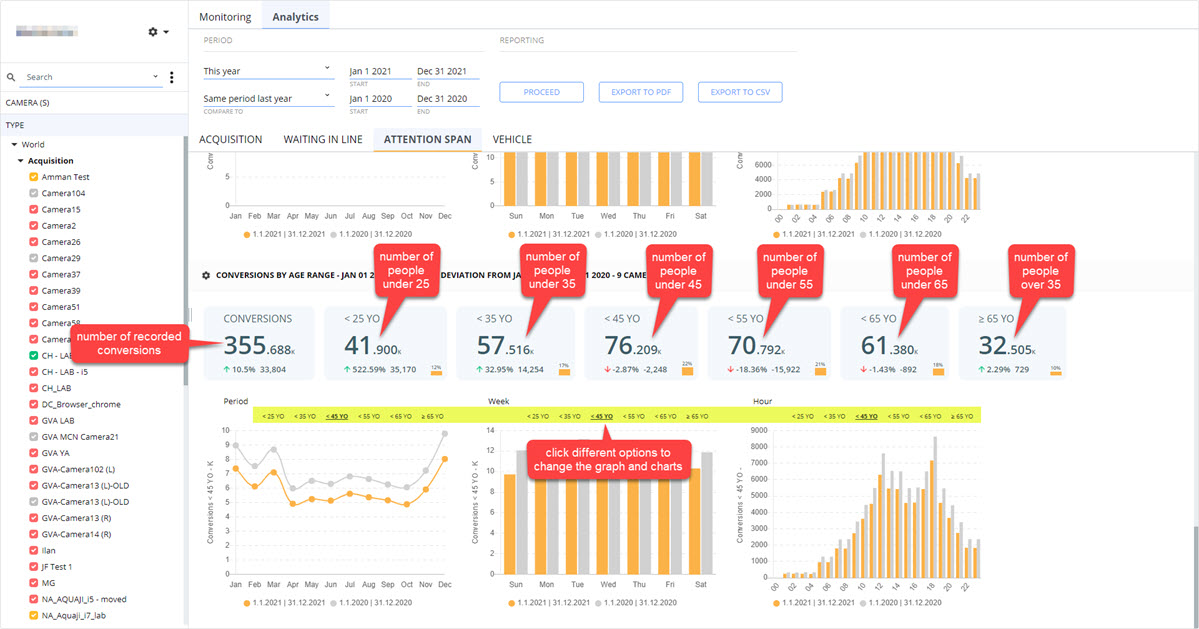Open the settings gear menu in sidebar
1199x629 pixels.
(158, 31)
